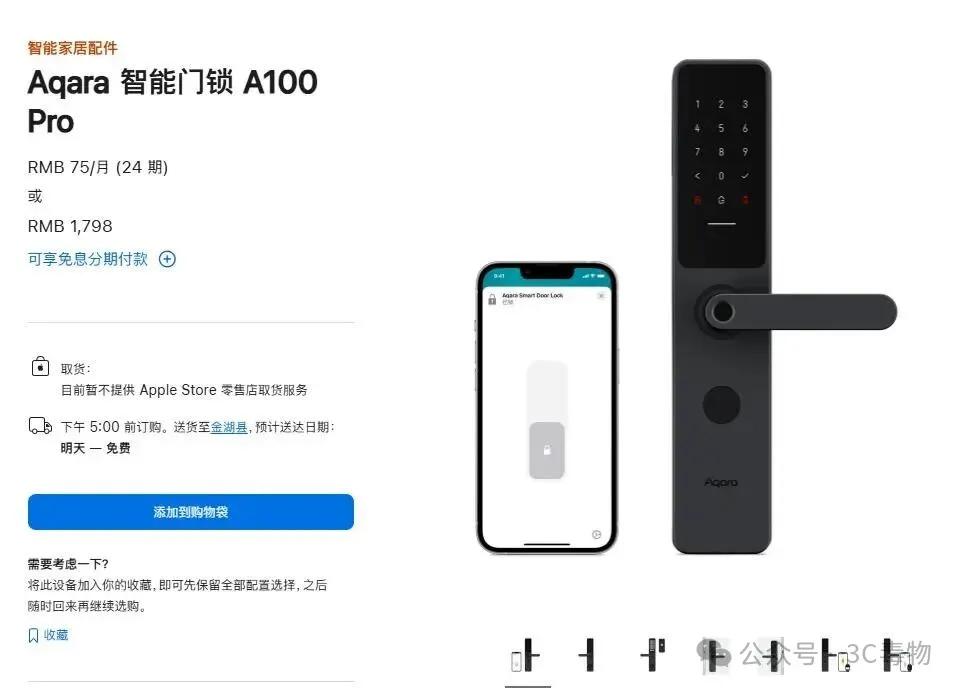Image resolution: width=962 pixels, height=692 pixels.
Task: Click the delivery truck icon
Action: [40, 425]
